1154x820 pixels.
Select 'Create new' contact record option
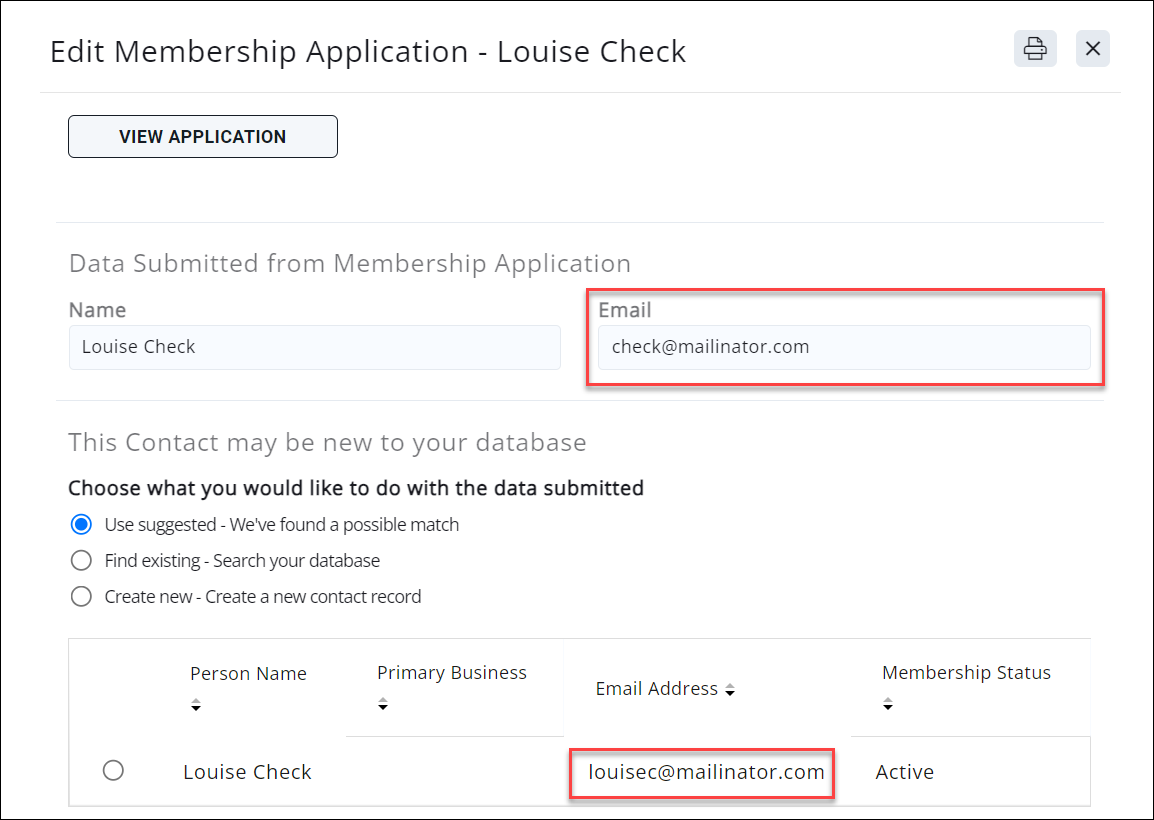81,597
